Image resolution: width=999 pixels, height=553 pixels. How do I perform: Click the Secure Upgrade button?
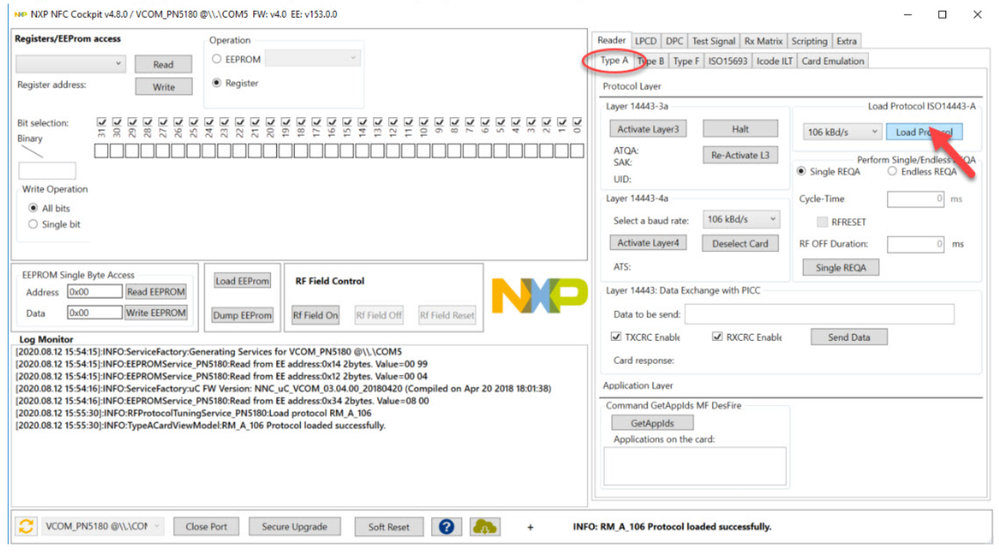pyautogui.click(x=294, y=526)
